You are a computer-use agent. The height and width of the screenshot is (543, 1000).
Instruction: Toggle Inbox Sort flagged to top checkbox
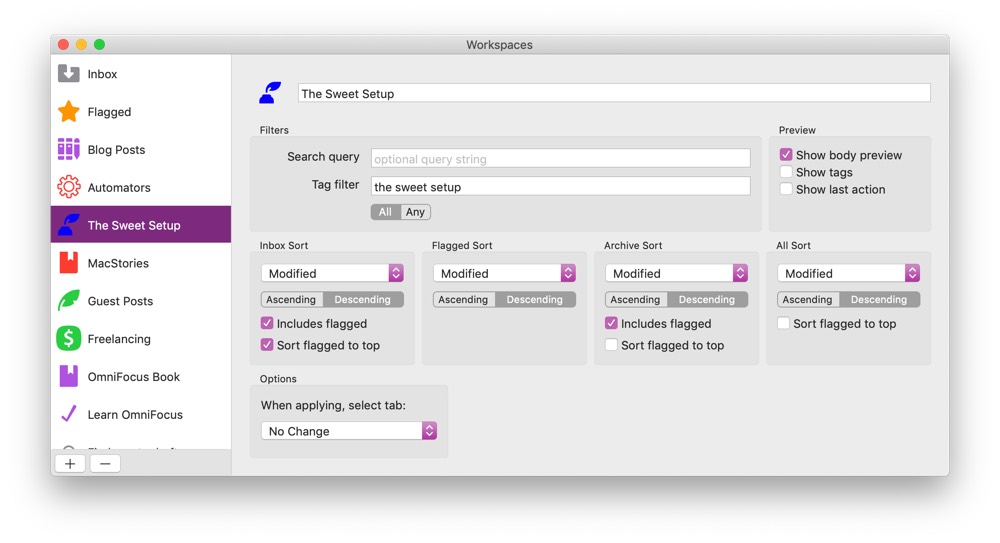tap(267, 345)
